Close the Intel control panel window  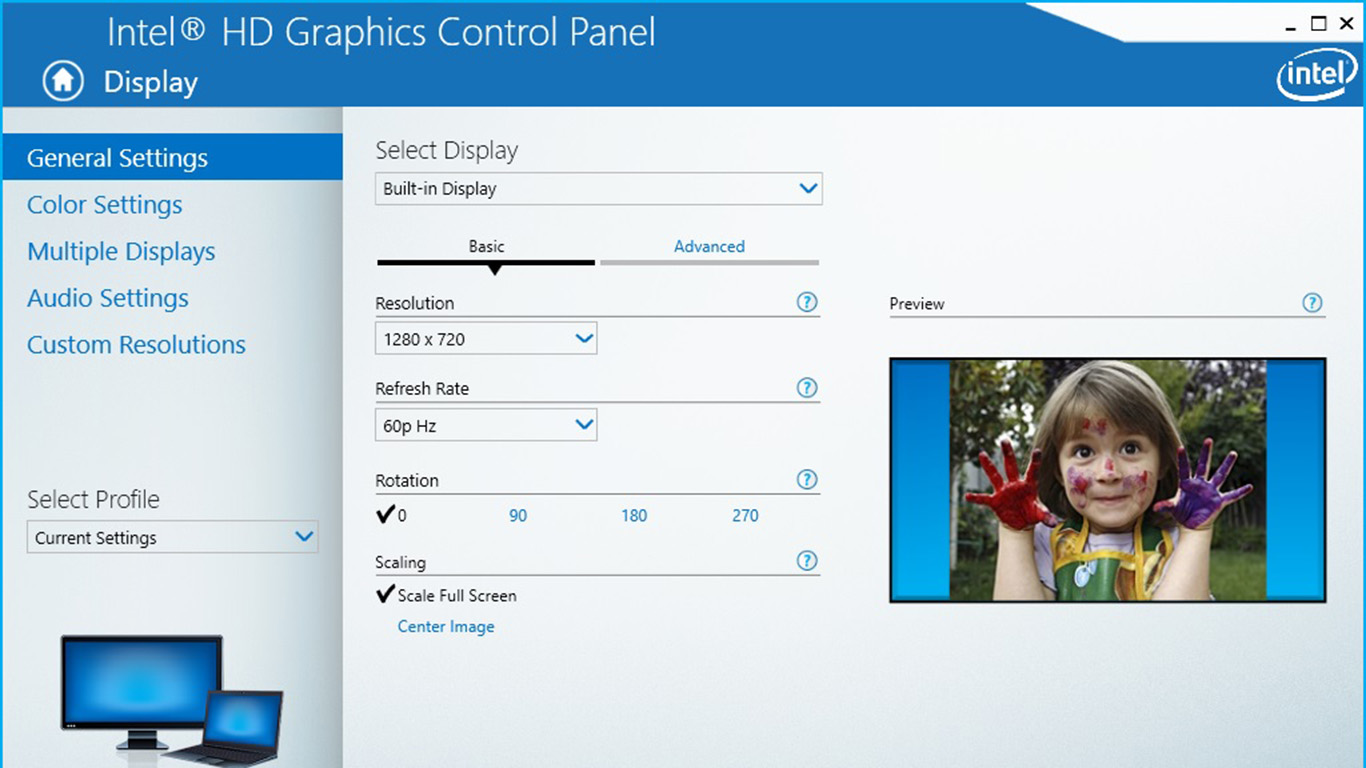(x=1347, y=24)
